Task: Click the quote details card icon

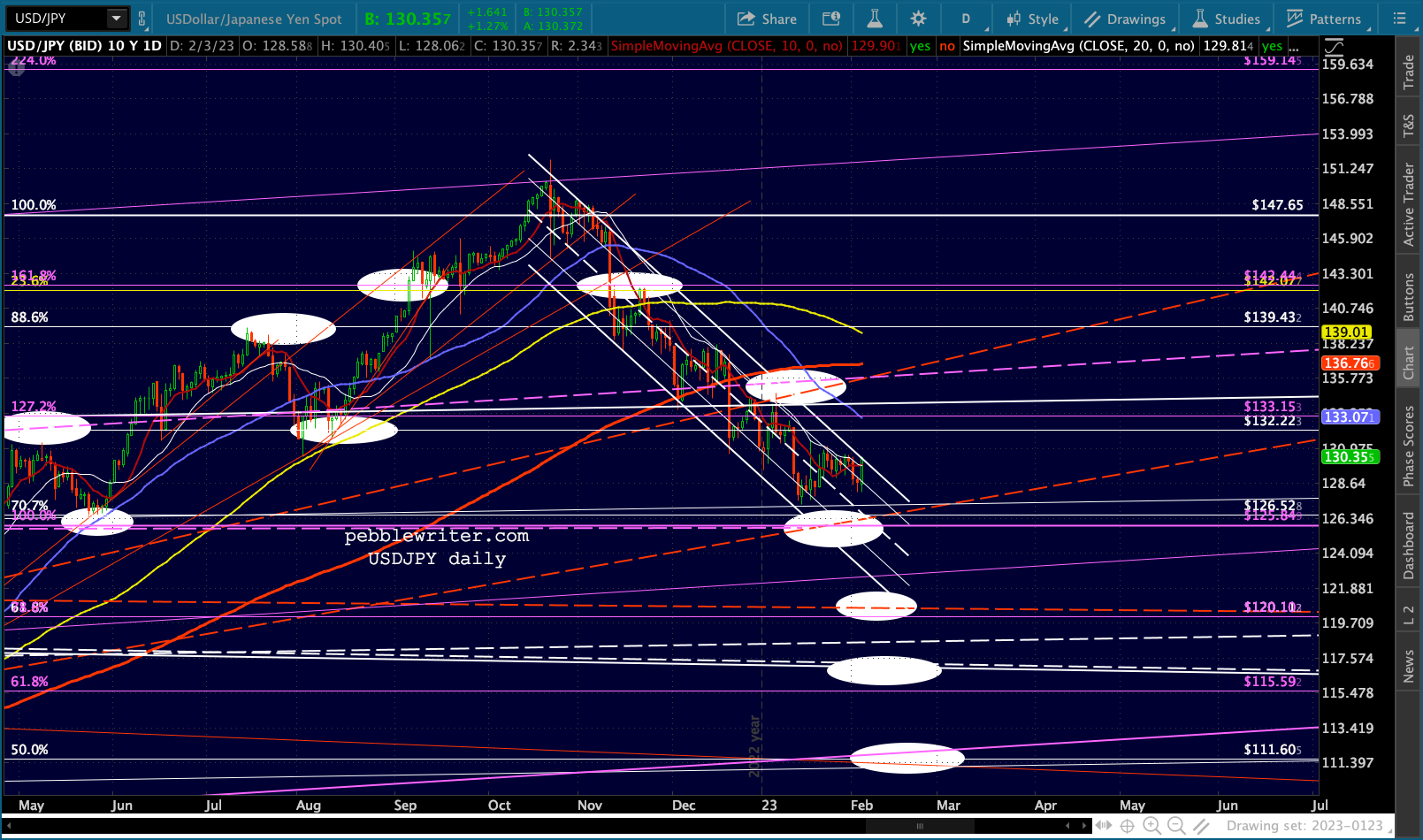Action: pyautogui.click(x=830, y=19)
